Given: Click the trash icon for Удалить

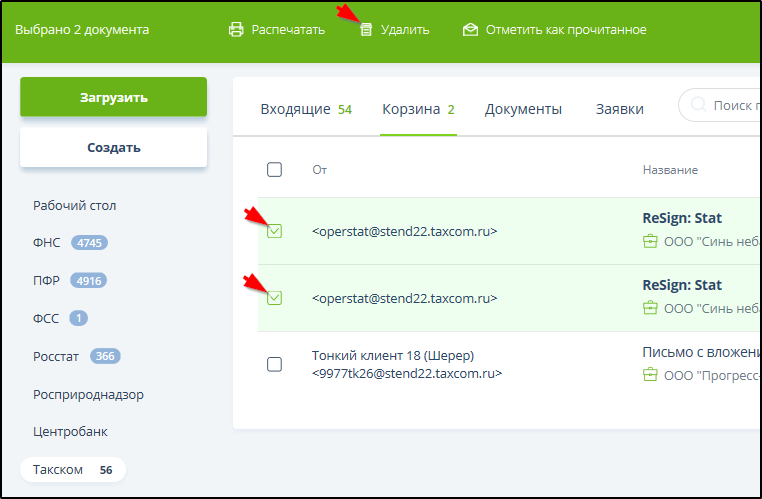Looking at the screenshot, I should coord(366,29).
